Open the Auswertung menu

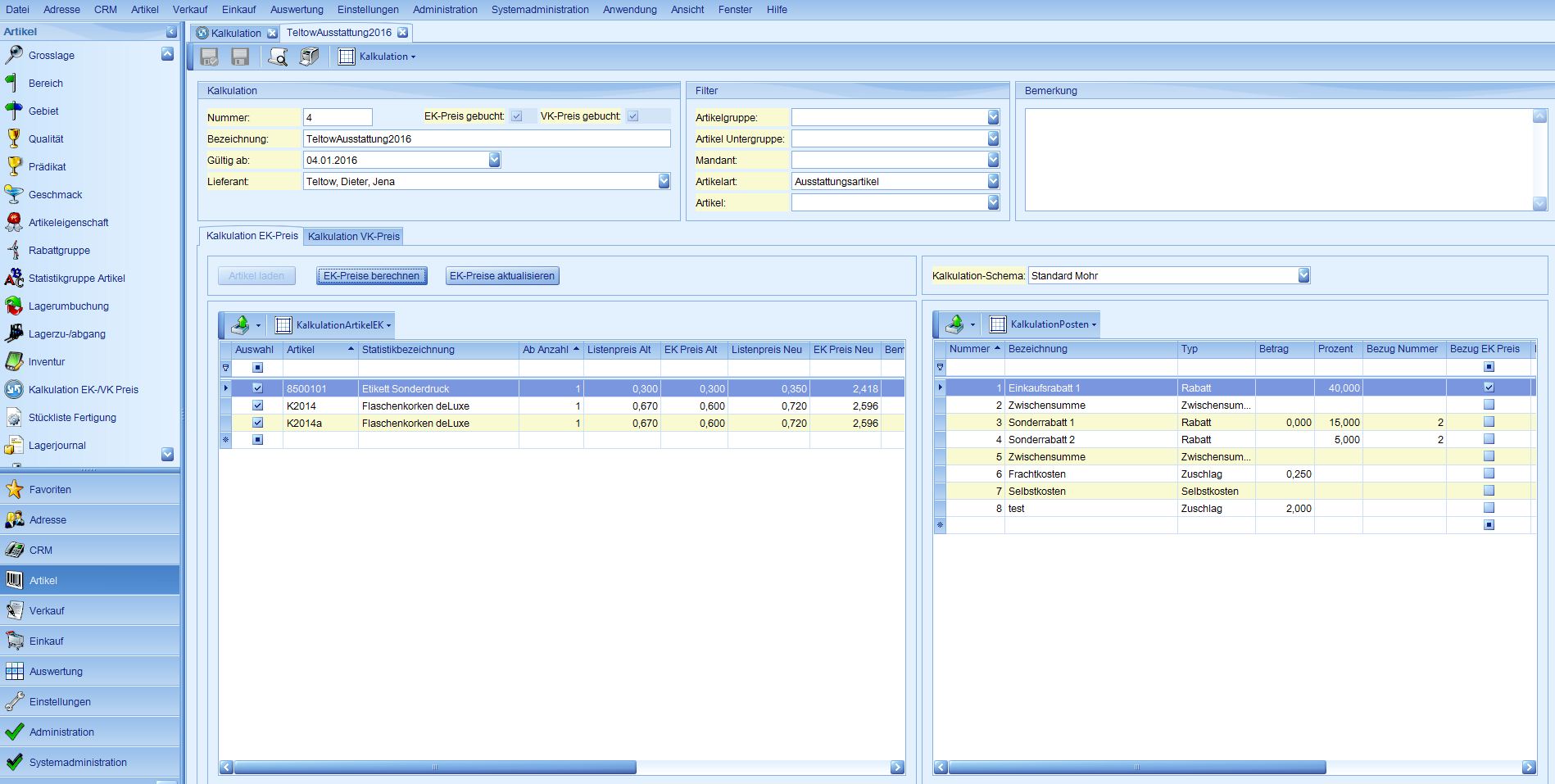[x=297, y=10]
